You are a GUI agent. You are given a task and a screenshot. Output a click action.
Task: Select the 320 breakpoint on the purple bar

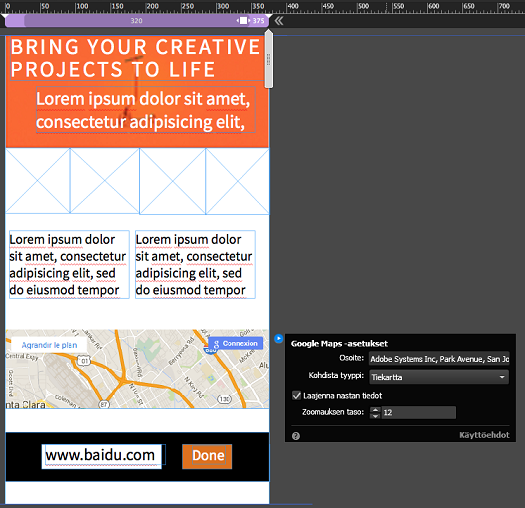136,21
